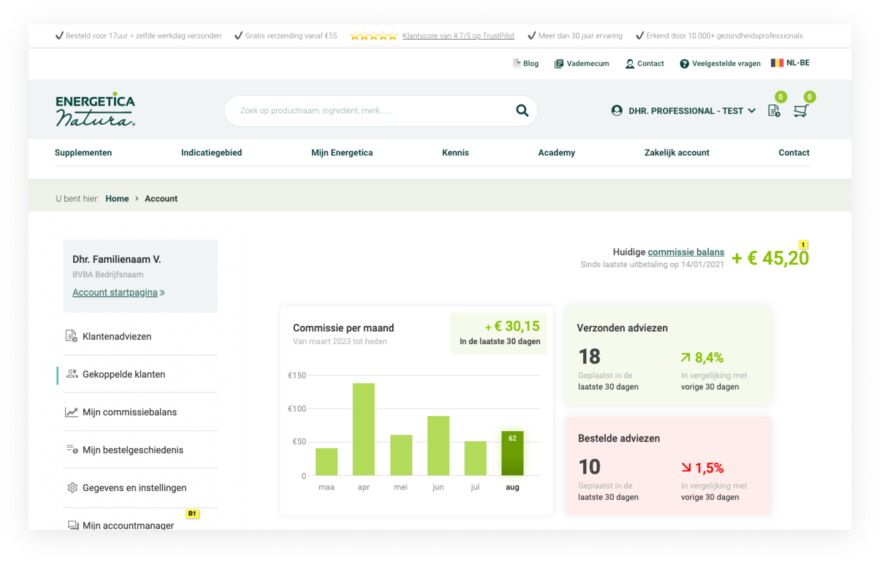Open the Supplementen menu
The width and height of the screenshot is (880, 563).
(83, 153)
